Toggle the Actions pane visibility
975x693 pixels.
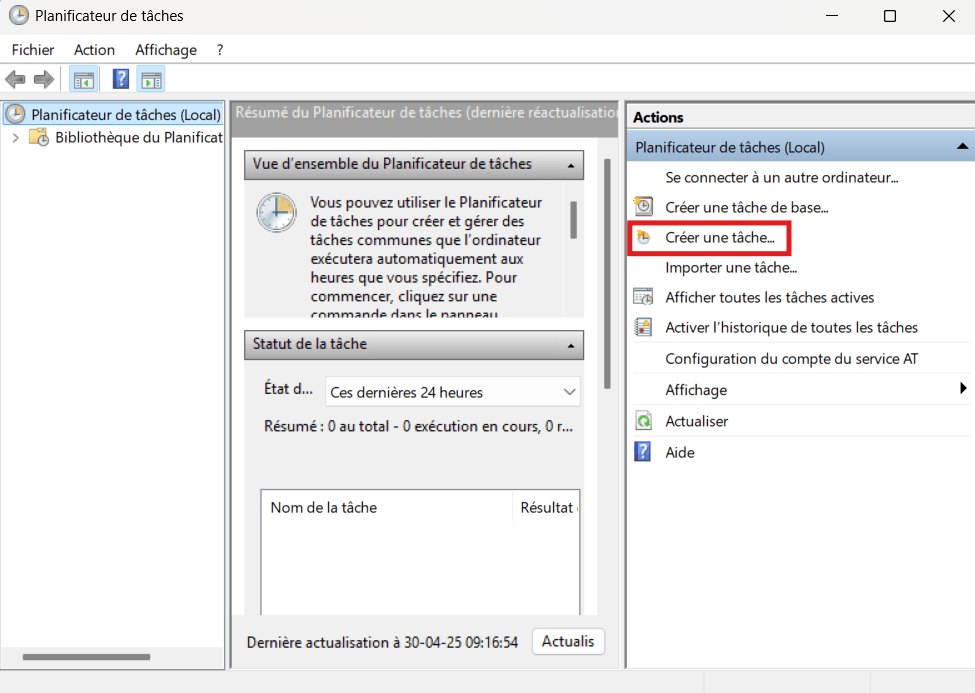[x=151, y=79]
